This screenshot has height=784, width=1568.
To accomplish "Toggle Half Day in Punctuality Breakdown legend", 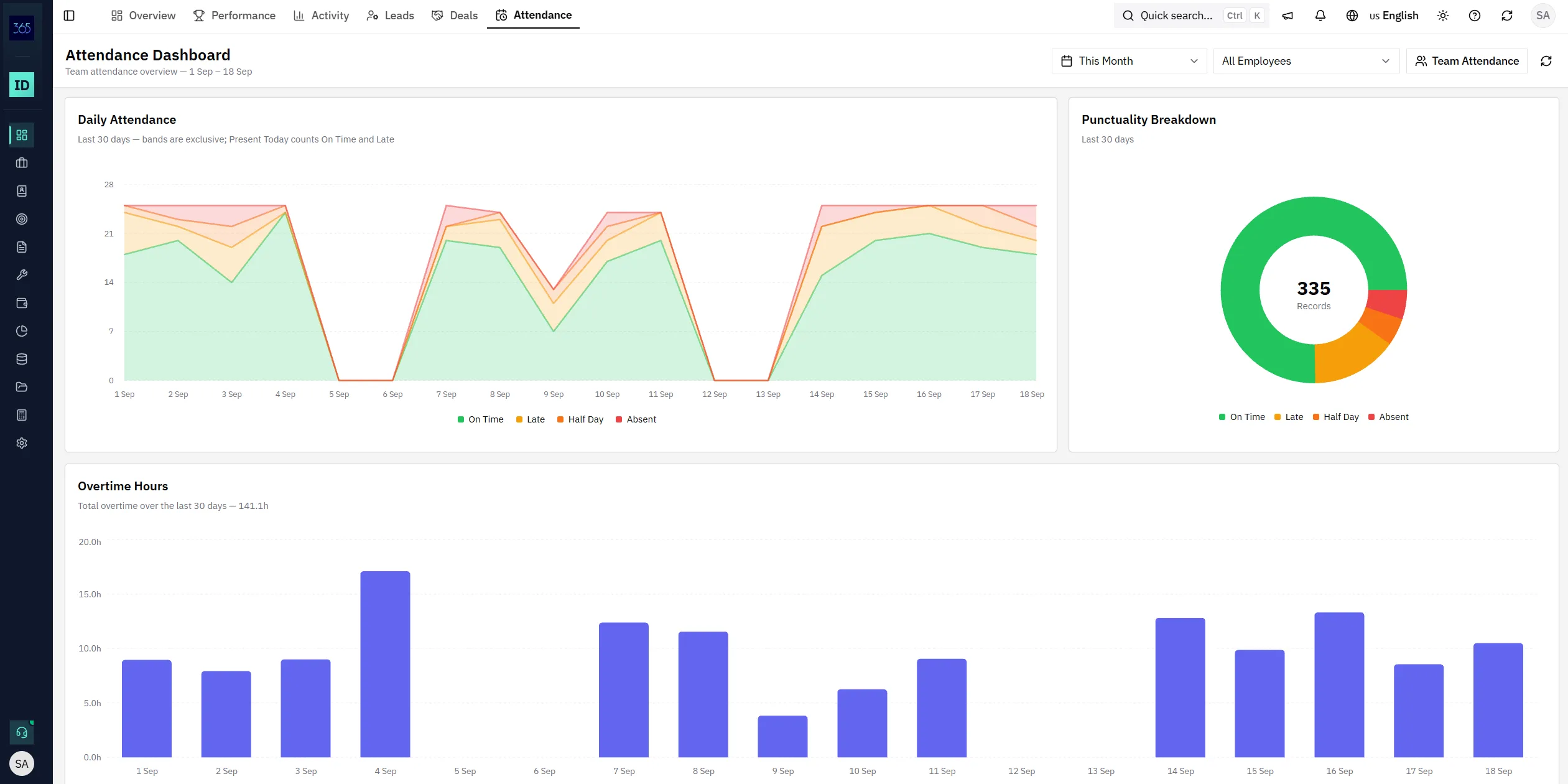I will coord(1335,417).
